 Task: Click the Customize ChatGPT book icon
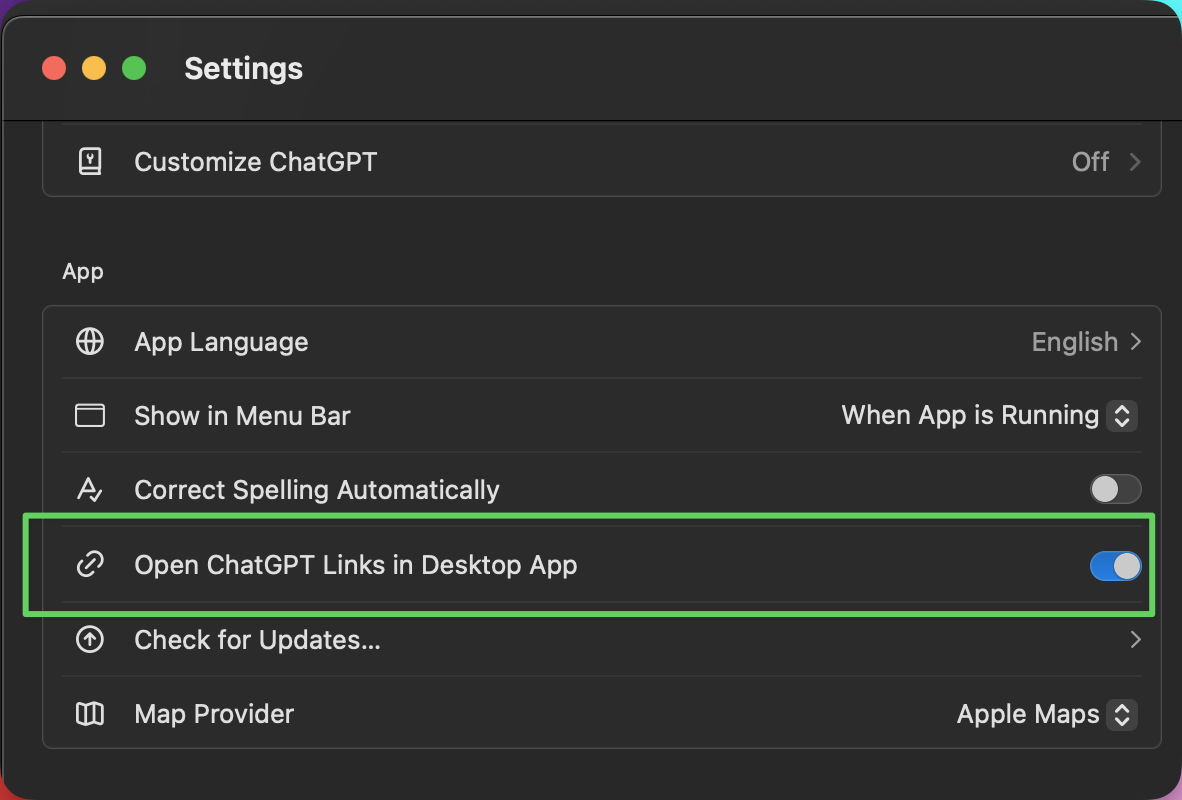(x=90, y=161)
